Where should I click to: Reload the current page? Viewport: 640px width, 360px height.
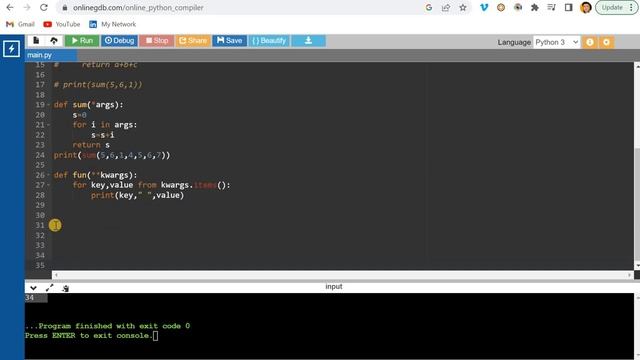click(44, 7)
